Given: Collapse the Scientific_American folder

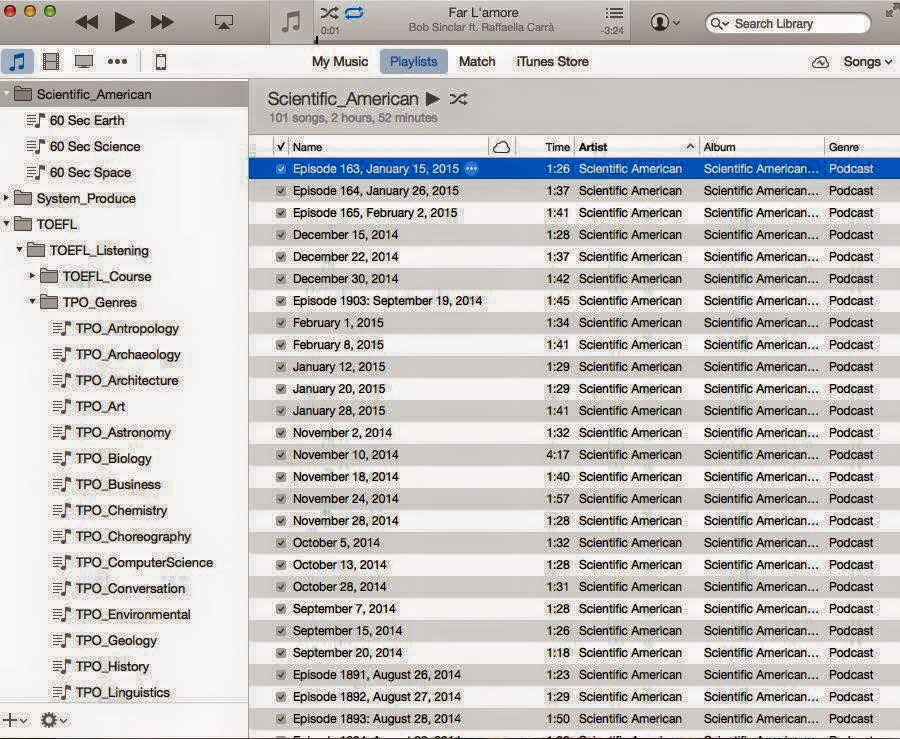Looking at the screenshot, I should [6, 94].
